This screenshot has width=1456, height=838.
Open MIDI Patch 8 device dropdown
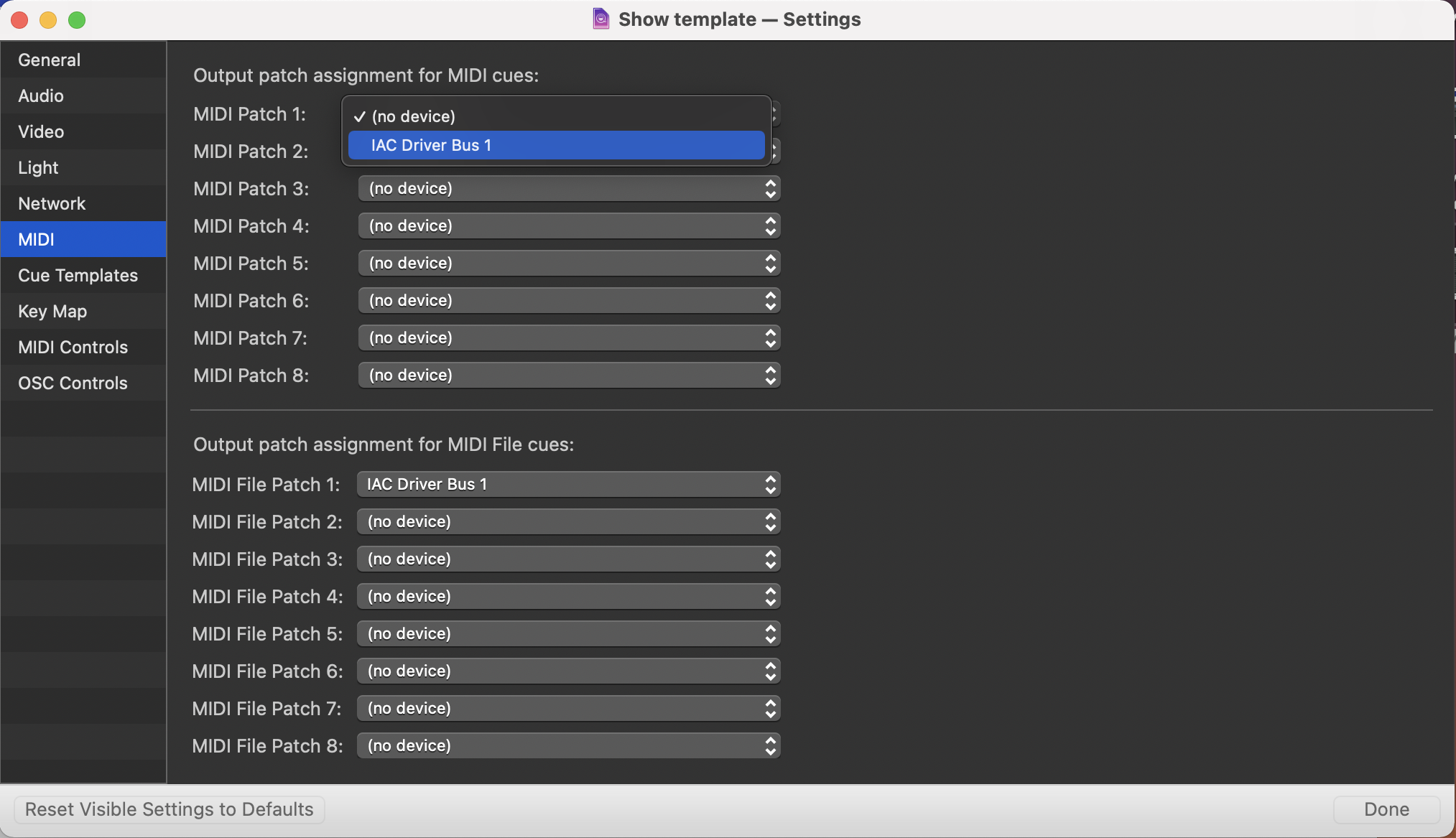click(568, 376)
